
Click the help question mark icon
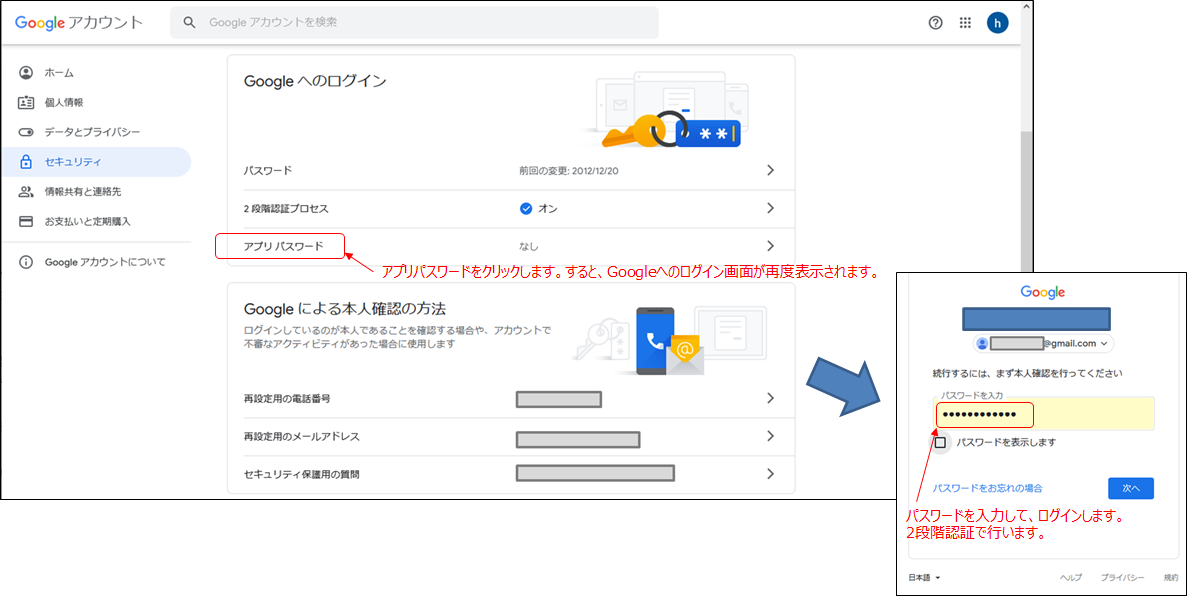935,23
